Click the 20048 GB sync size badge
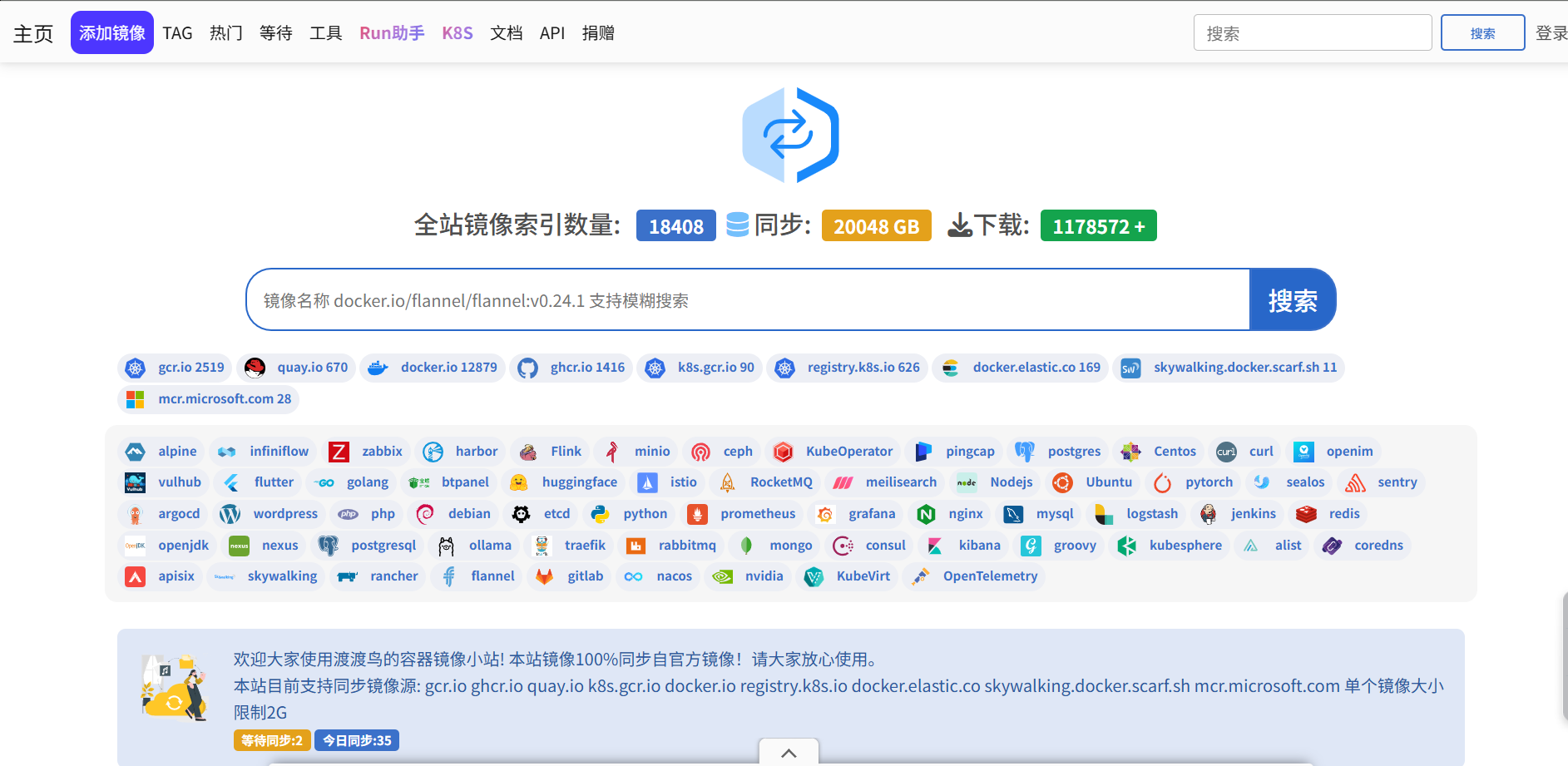 click(877, 225)
